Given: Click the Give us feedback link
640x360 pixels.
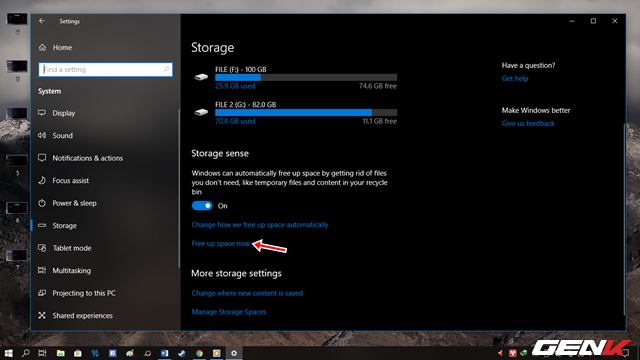Looking at the screenshot, I should pyautogui.click(x=528, y=123).
